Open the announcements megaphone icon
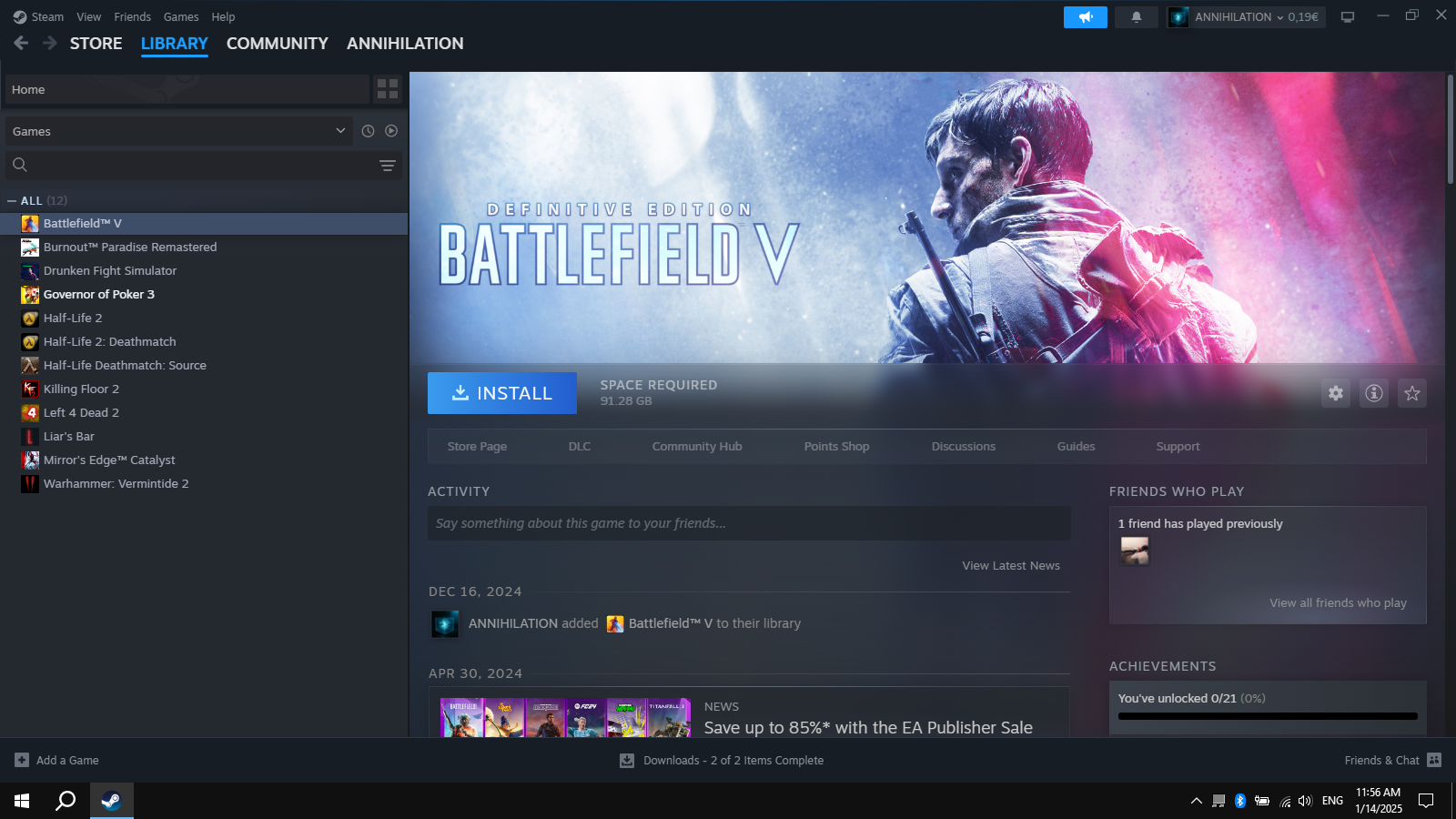1456x819 pixels. 1085,17
